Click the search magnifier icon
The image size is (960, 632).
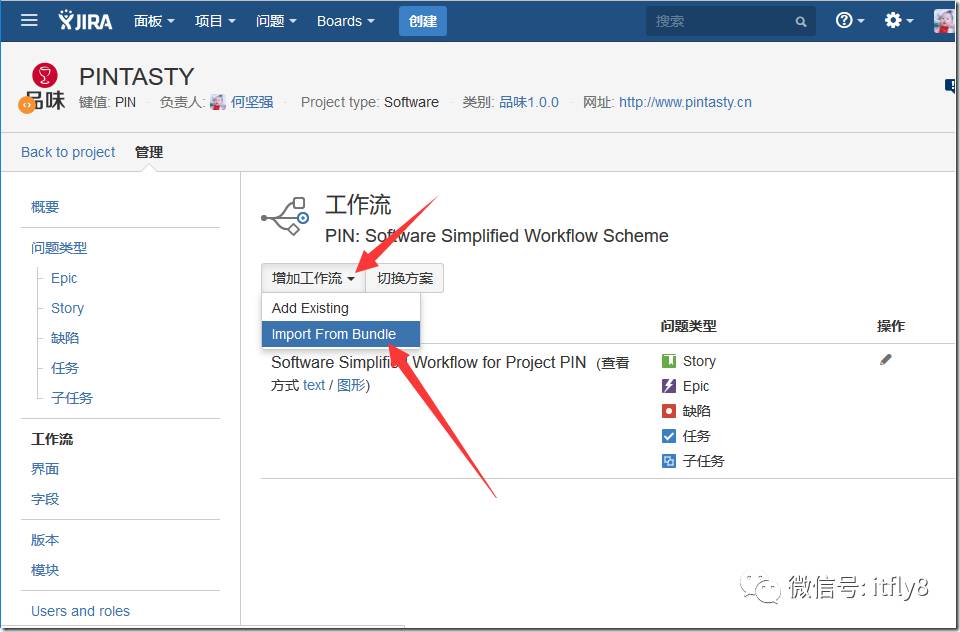[800, 21]
